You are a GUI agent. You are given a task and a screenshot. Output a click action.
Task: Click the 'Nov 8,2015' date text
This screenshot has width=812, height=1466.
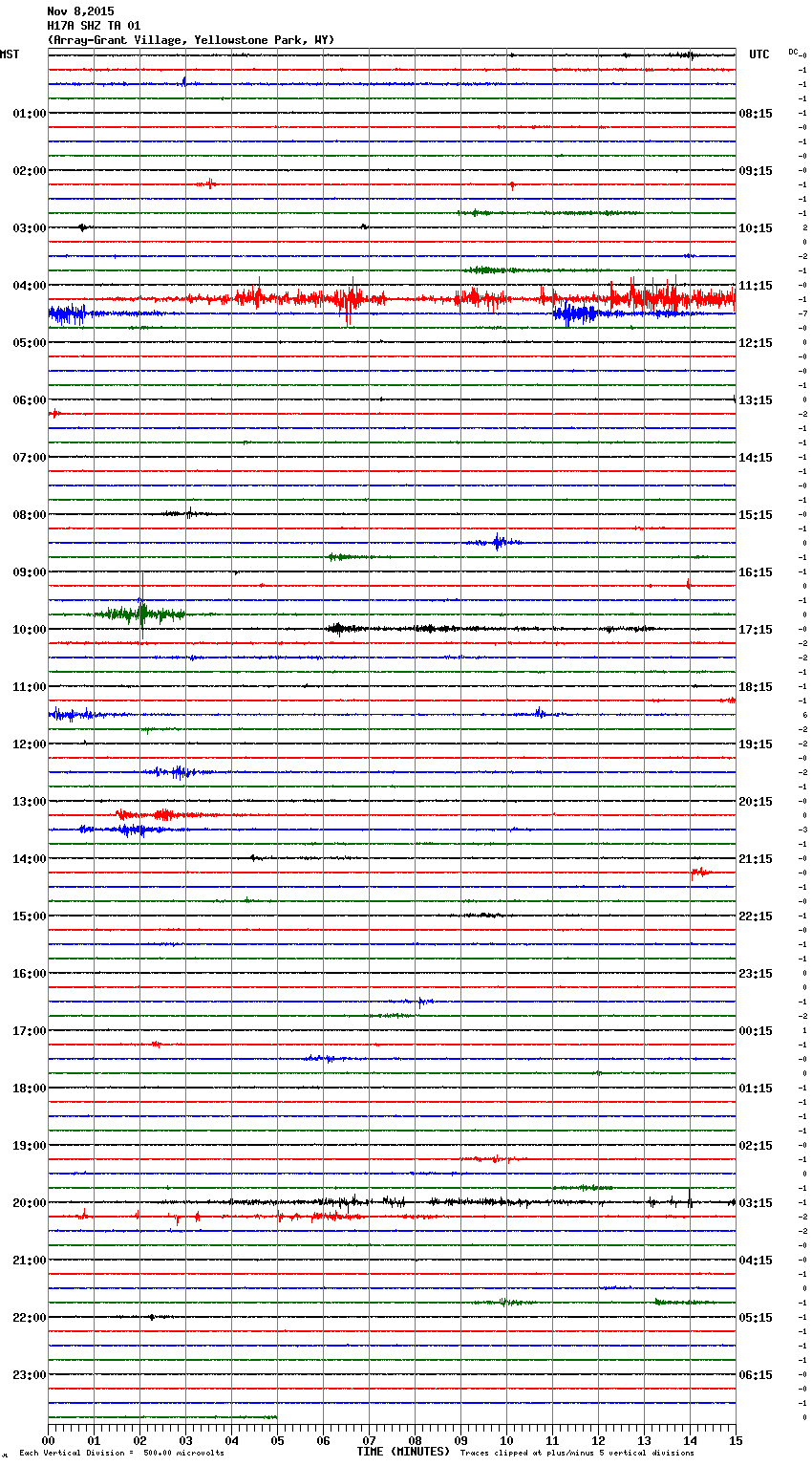point(80,11)
